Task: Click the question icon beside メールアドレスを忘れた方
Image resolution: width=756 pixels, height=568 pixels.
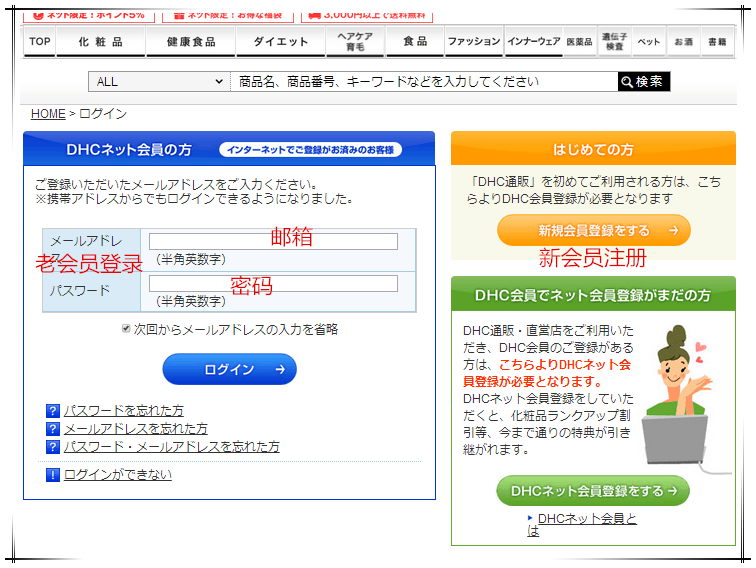Action: point(53,429)
